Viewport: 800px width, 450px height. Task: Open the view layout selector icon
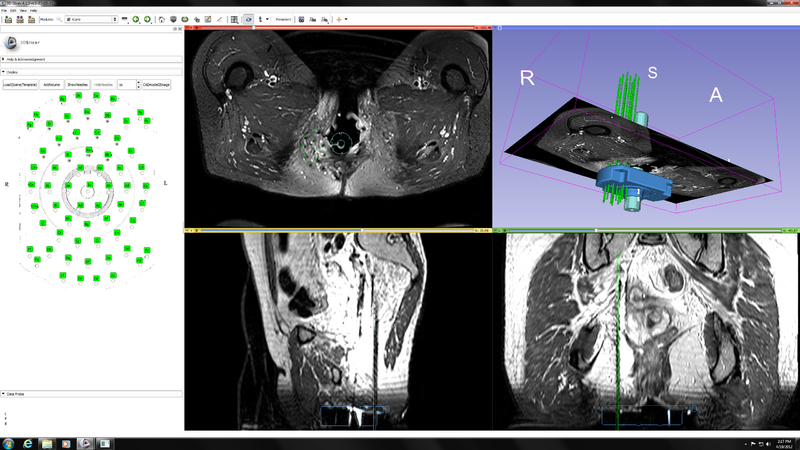click(234, 19)
